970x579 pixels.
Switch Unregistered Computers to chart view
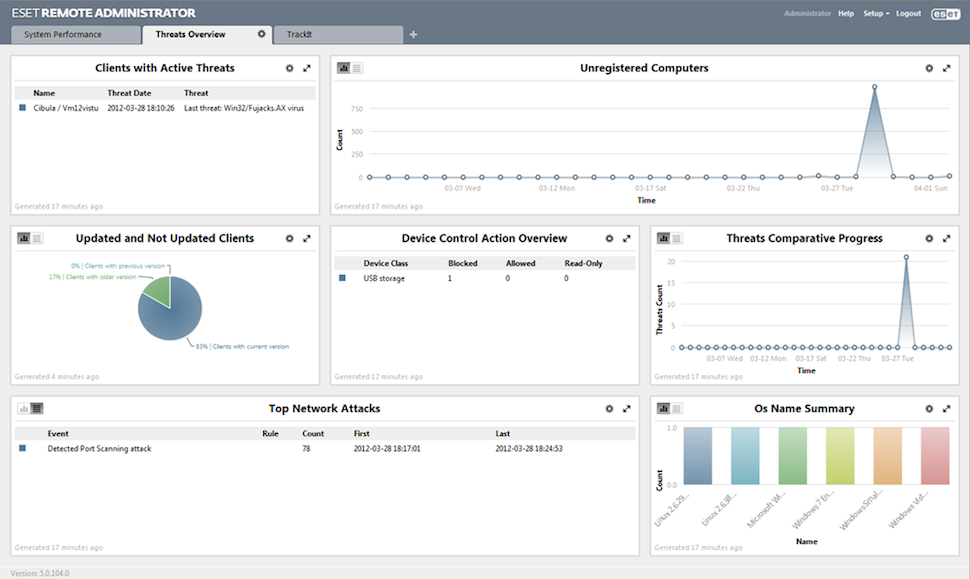click(344, 68)
